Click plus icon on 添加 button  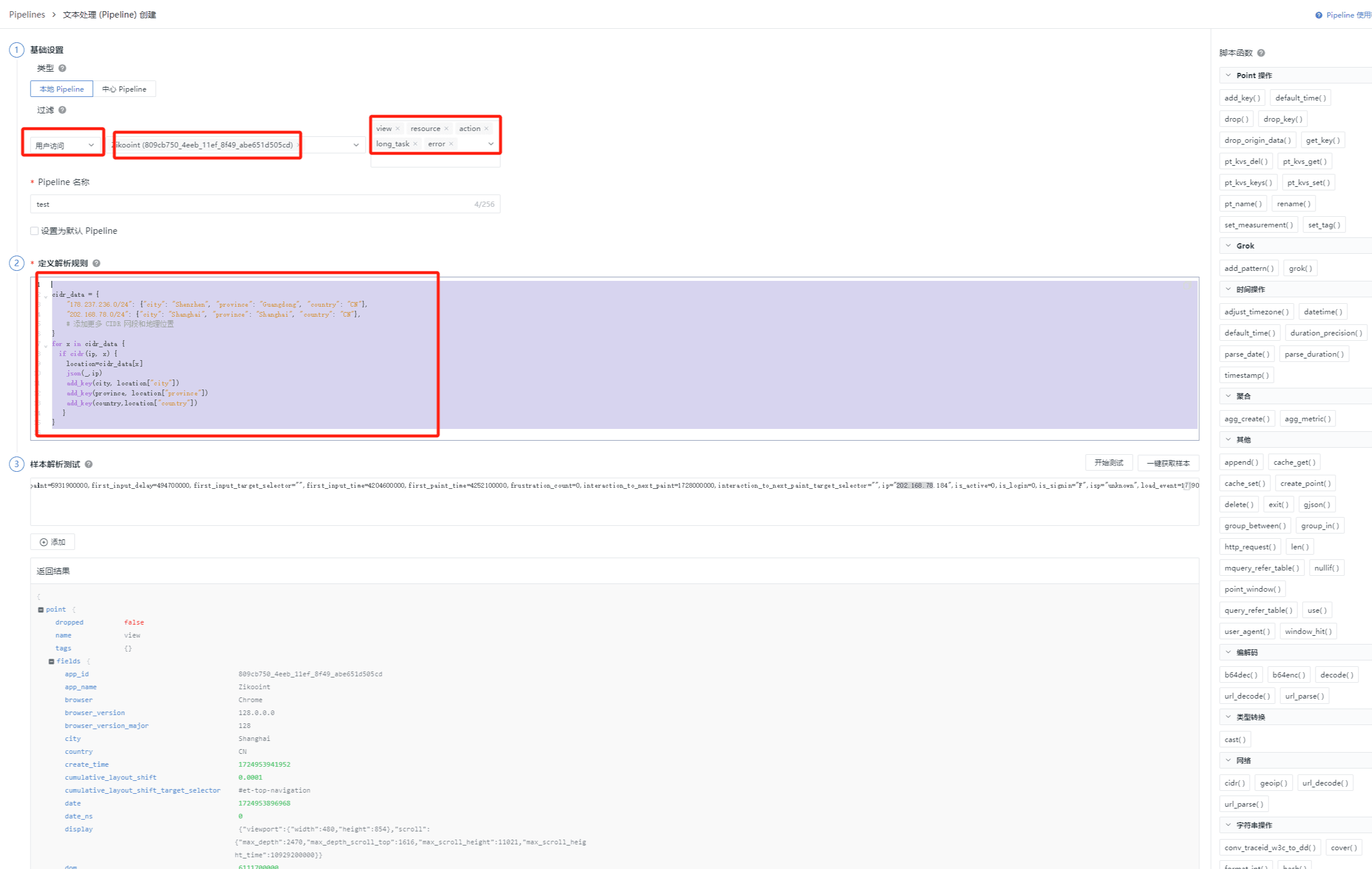[43, 542]
